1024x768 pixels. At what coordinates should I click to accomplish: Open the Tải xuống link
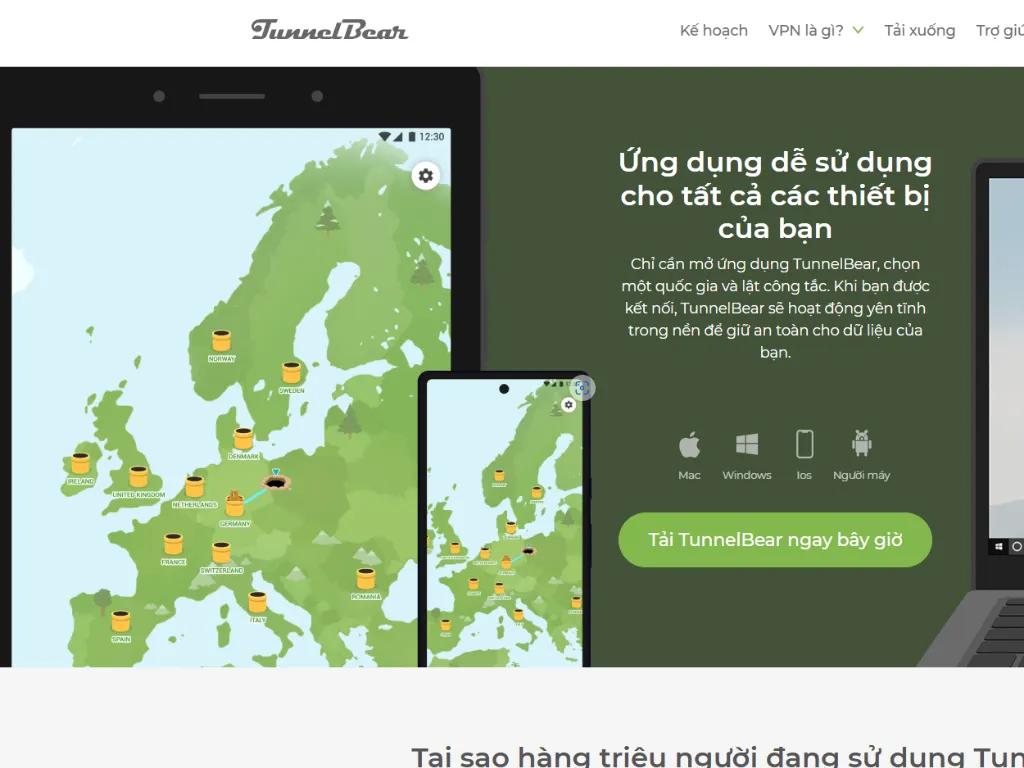point(919,30)
